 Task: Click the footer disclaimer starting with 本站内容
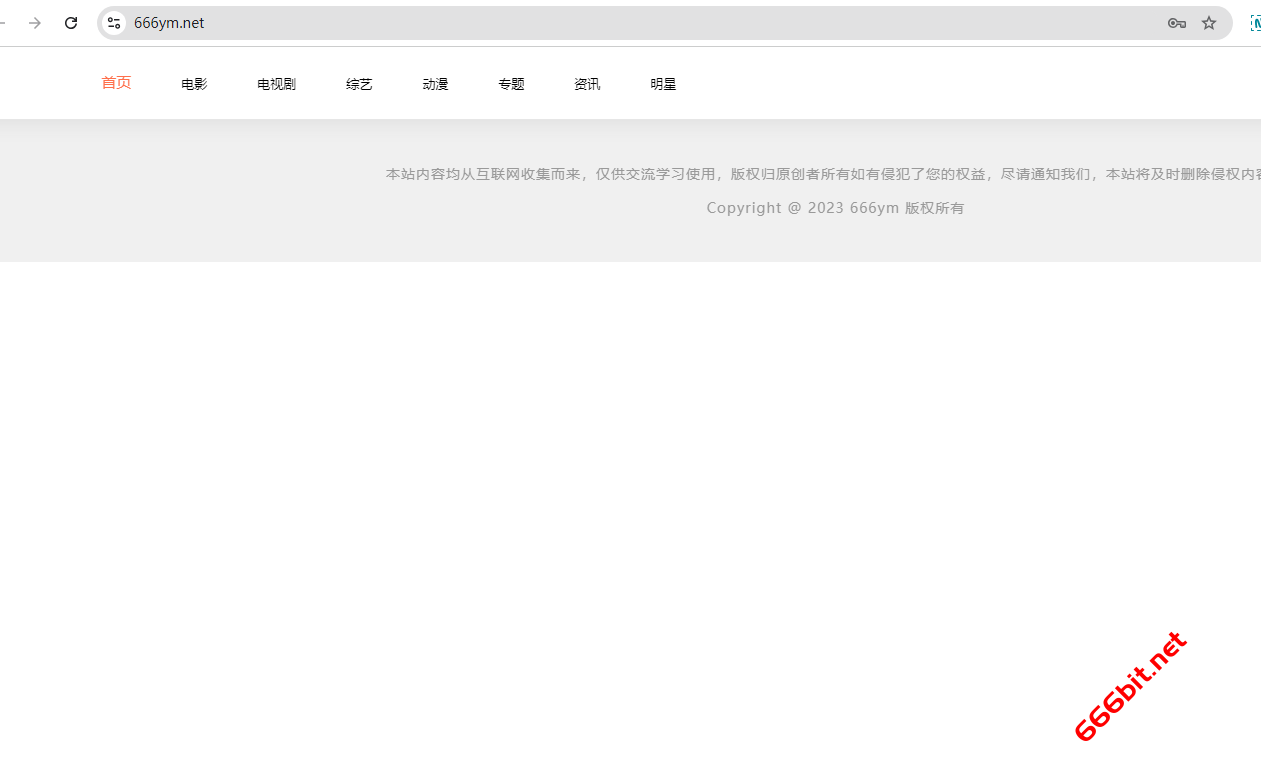[x=820, y=174]
